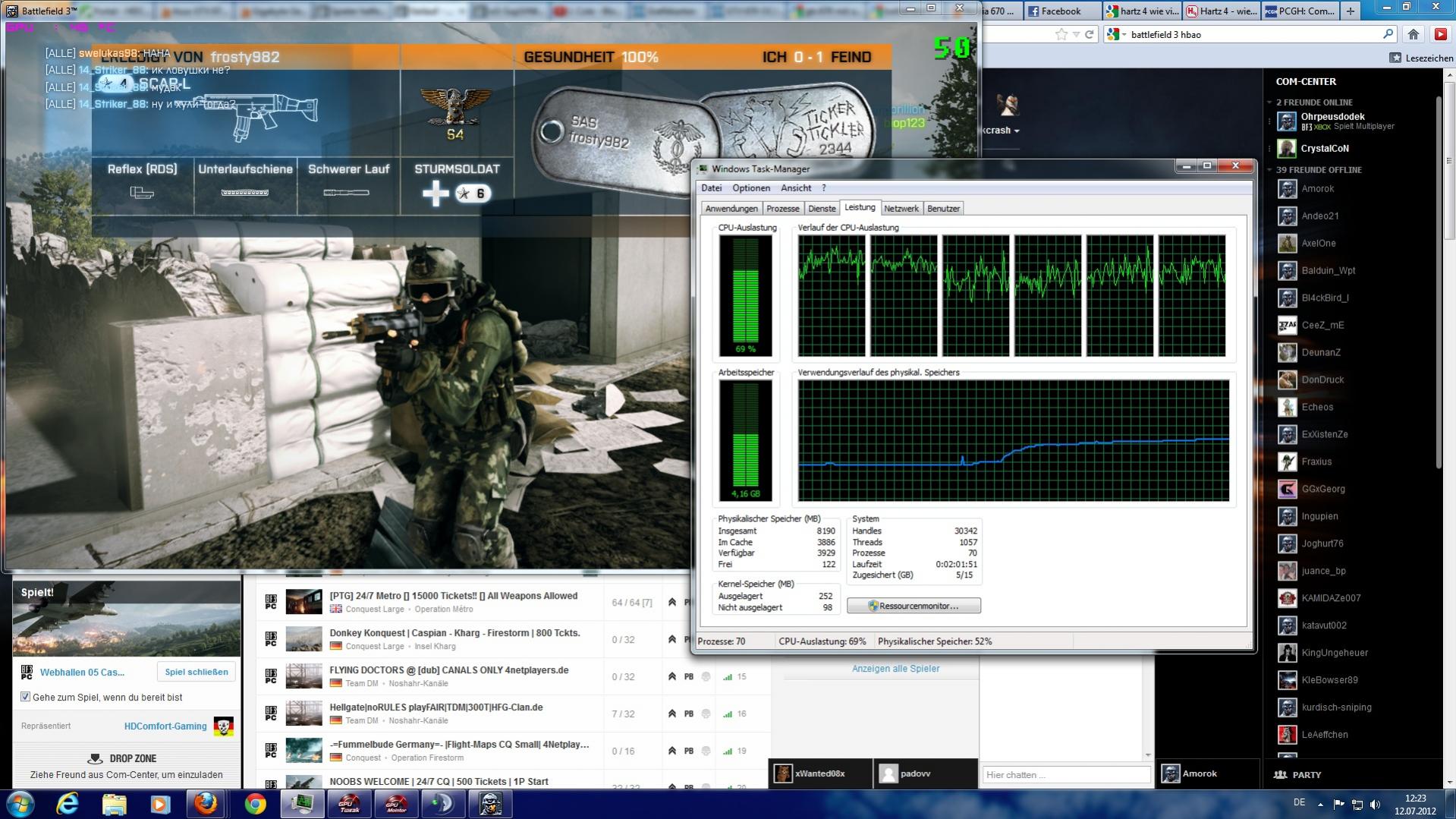Click the search magnifier in search box

[x=1388, y=33]
